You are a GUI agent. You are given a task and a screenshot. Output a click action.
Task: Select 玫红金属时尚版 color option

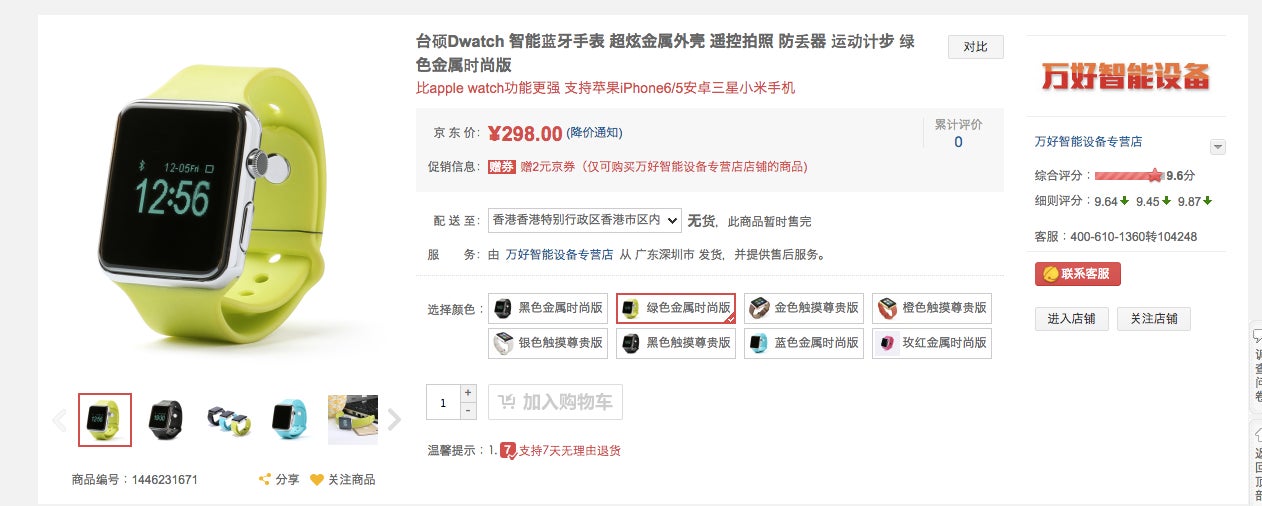(x=932, y=343)
